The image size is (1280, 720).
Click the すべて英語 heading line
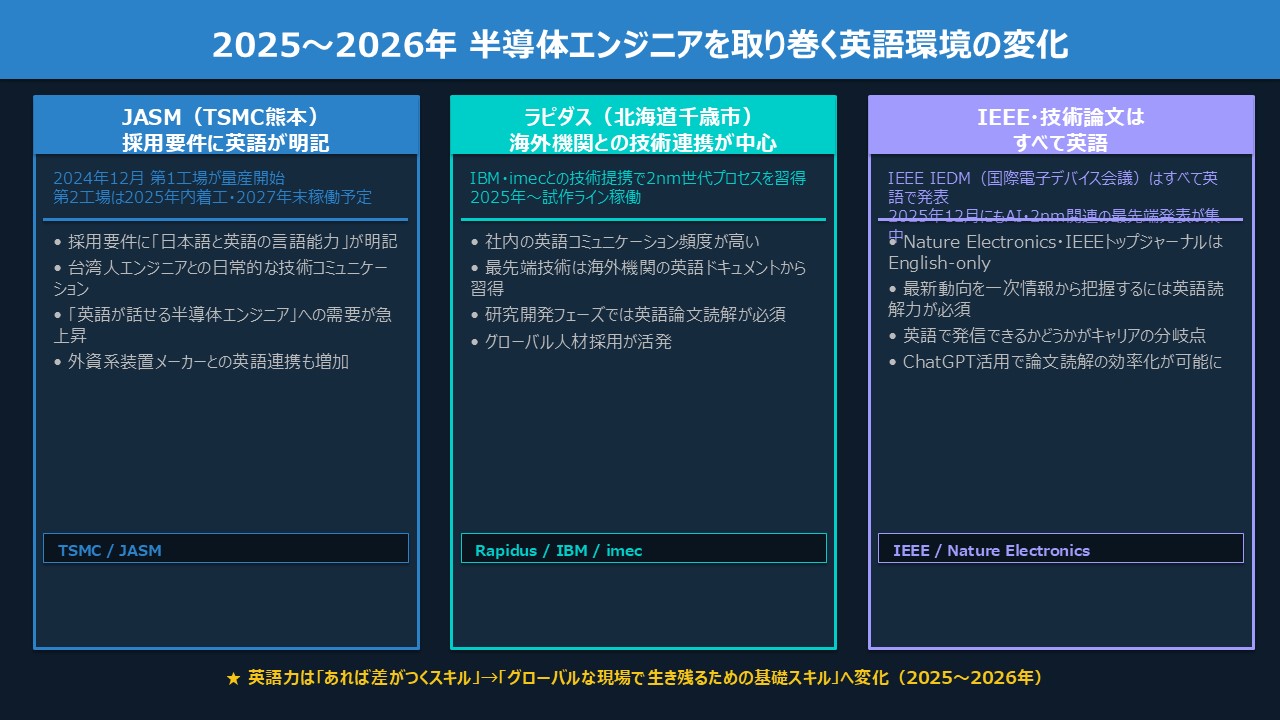coord(1061,143)
